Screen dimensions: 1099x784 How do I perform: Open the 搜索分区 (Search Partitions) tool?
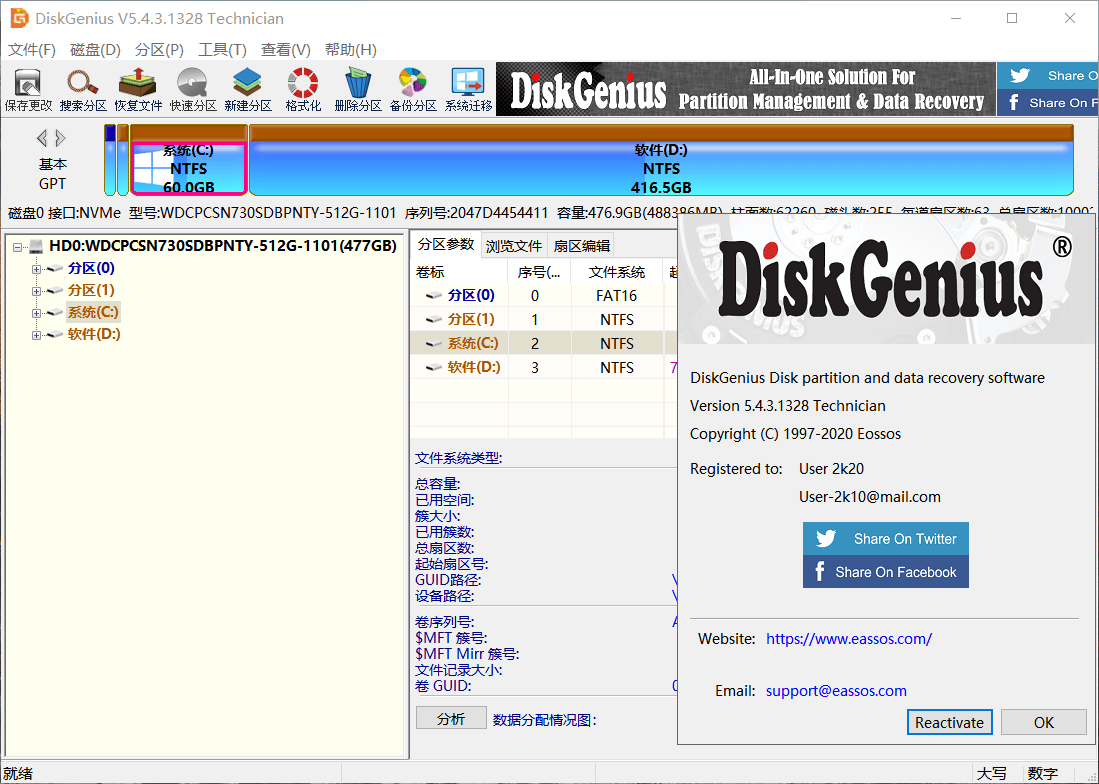point(83,88)
